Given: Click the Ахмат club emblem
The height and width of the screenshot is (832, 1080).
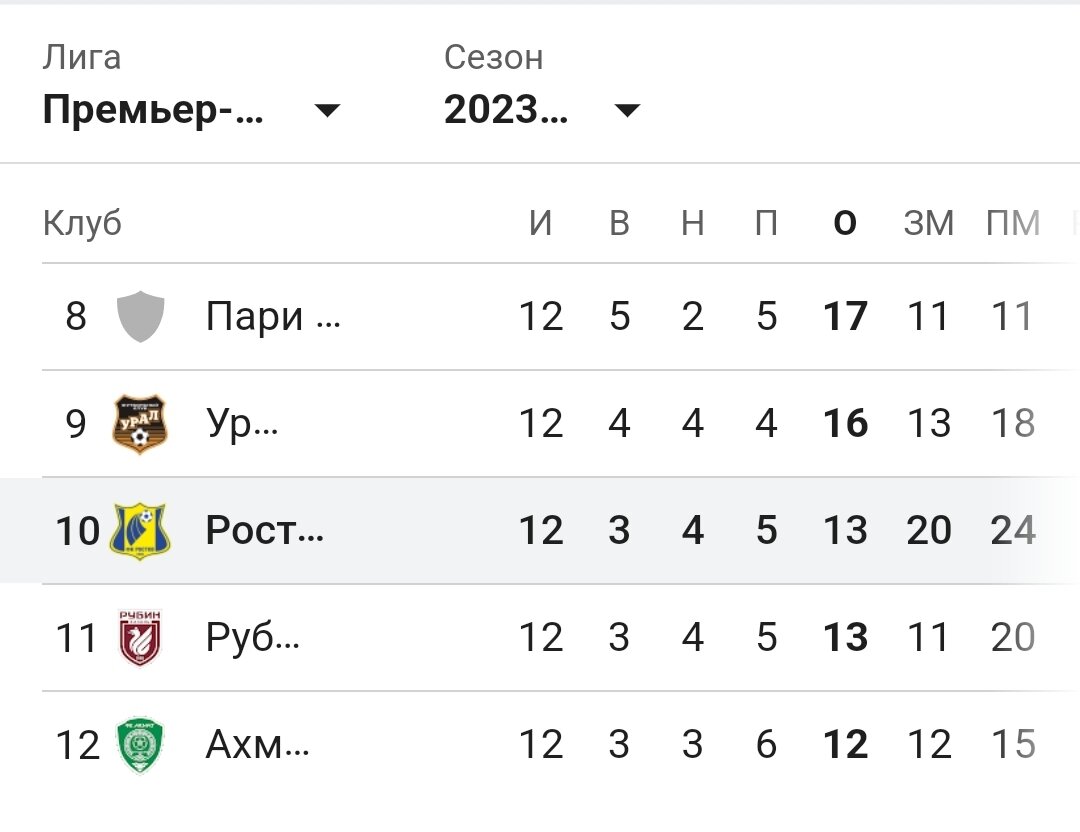Looking at the screenshot, I should [x=139, y=744].
